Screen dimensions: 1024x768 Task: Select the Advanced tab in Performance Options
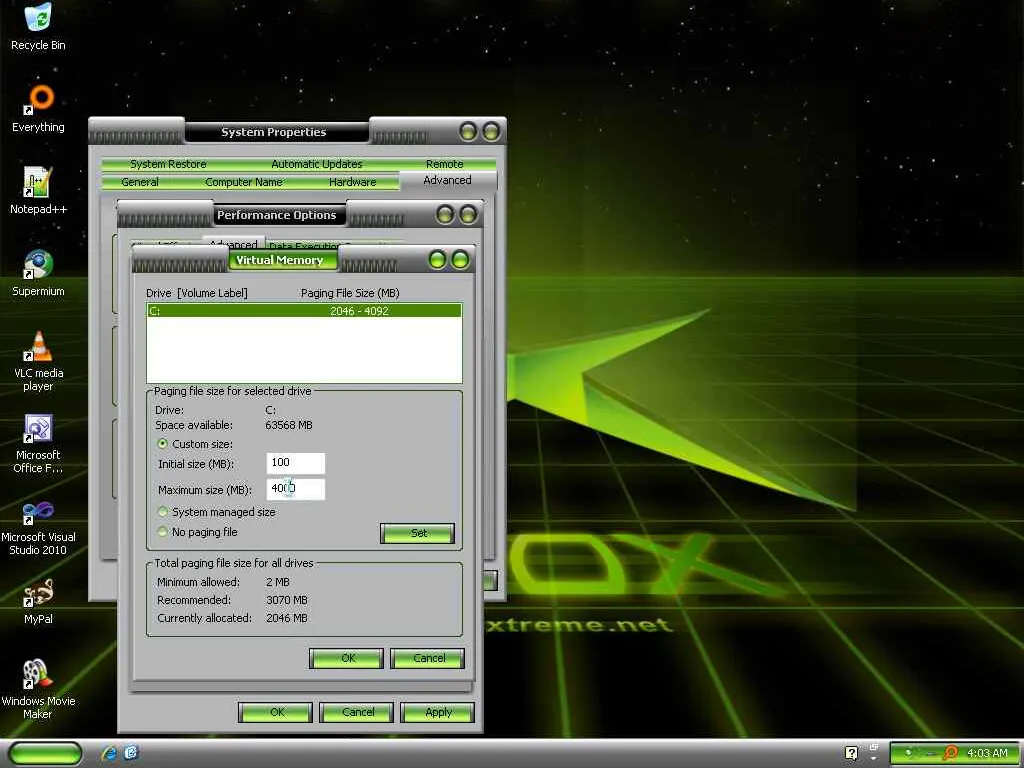[233, 244]
